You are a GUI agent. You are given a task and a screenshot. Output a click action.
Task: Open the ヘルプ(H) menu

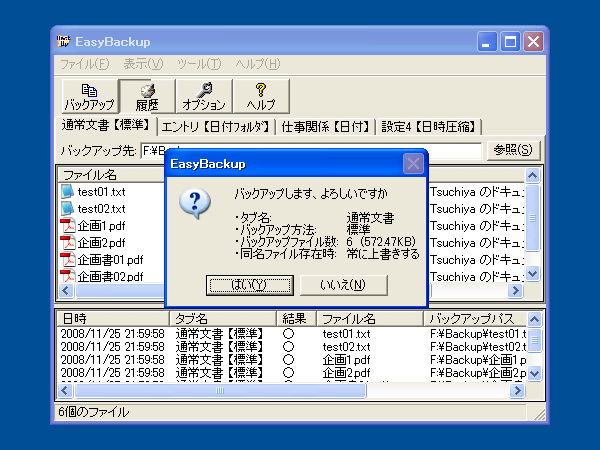(x=258, y=64)
